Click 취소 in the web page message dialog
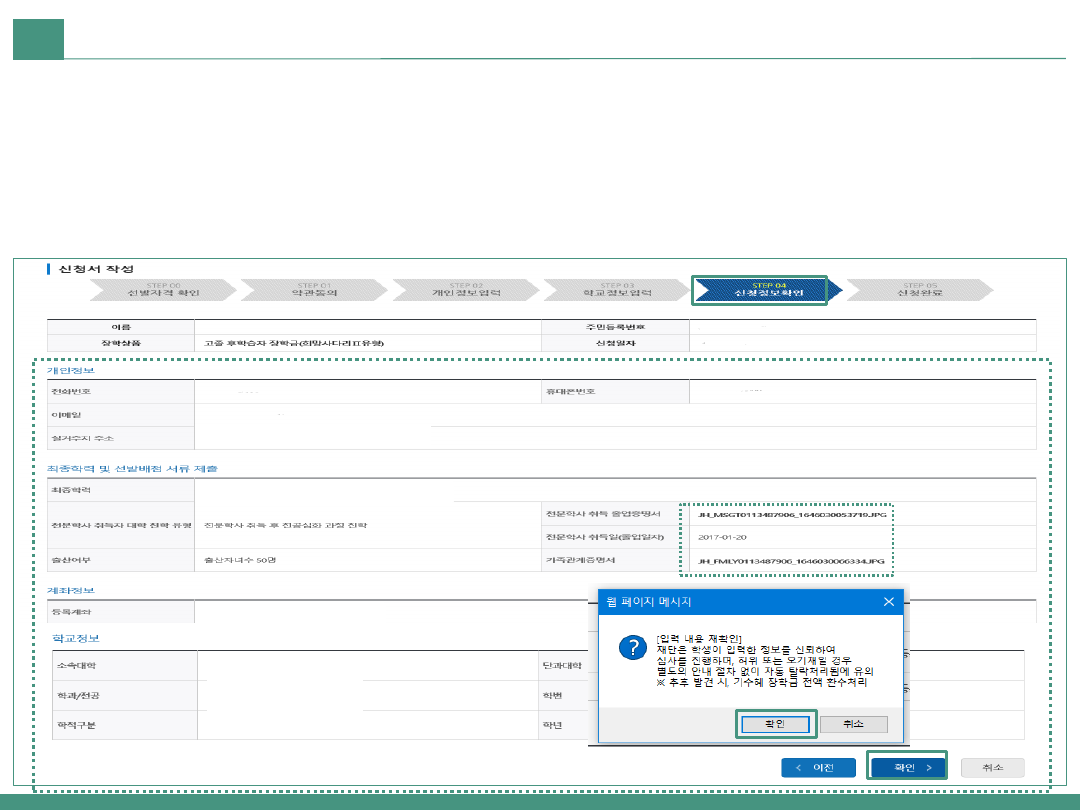 pyautogui.click(x=853, y=724)
